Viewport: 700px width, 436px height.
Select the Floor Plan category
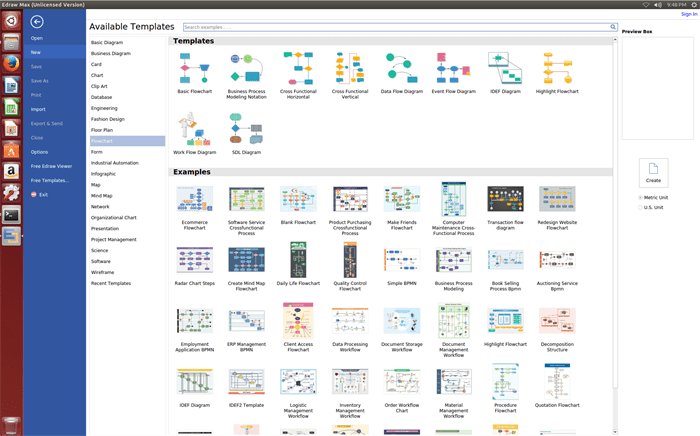pos(102,130)
